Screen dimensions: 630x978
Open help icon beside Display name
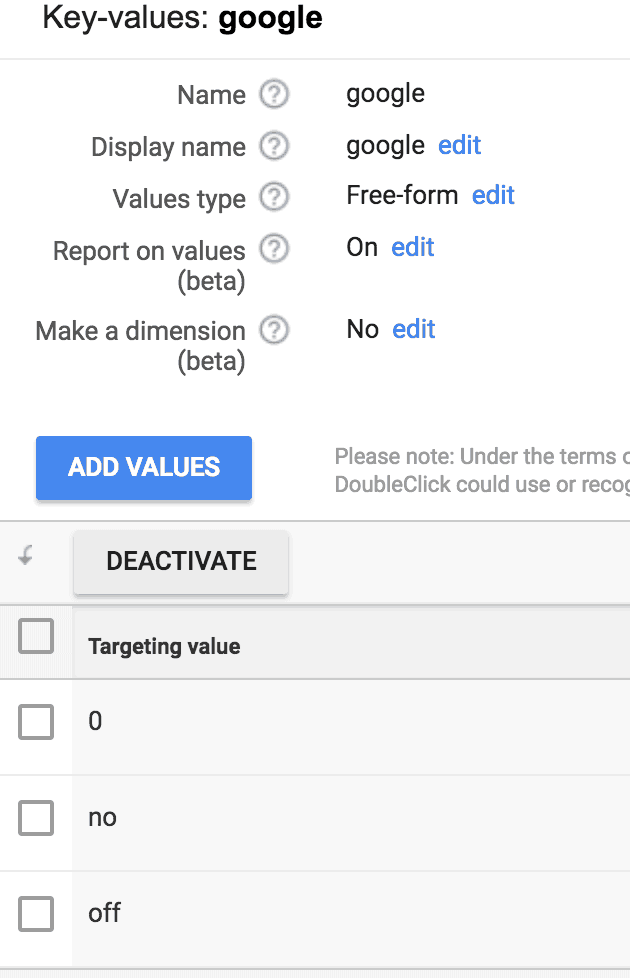pyautogui.click(x=274, y=146)
